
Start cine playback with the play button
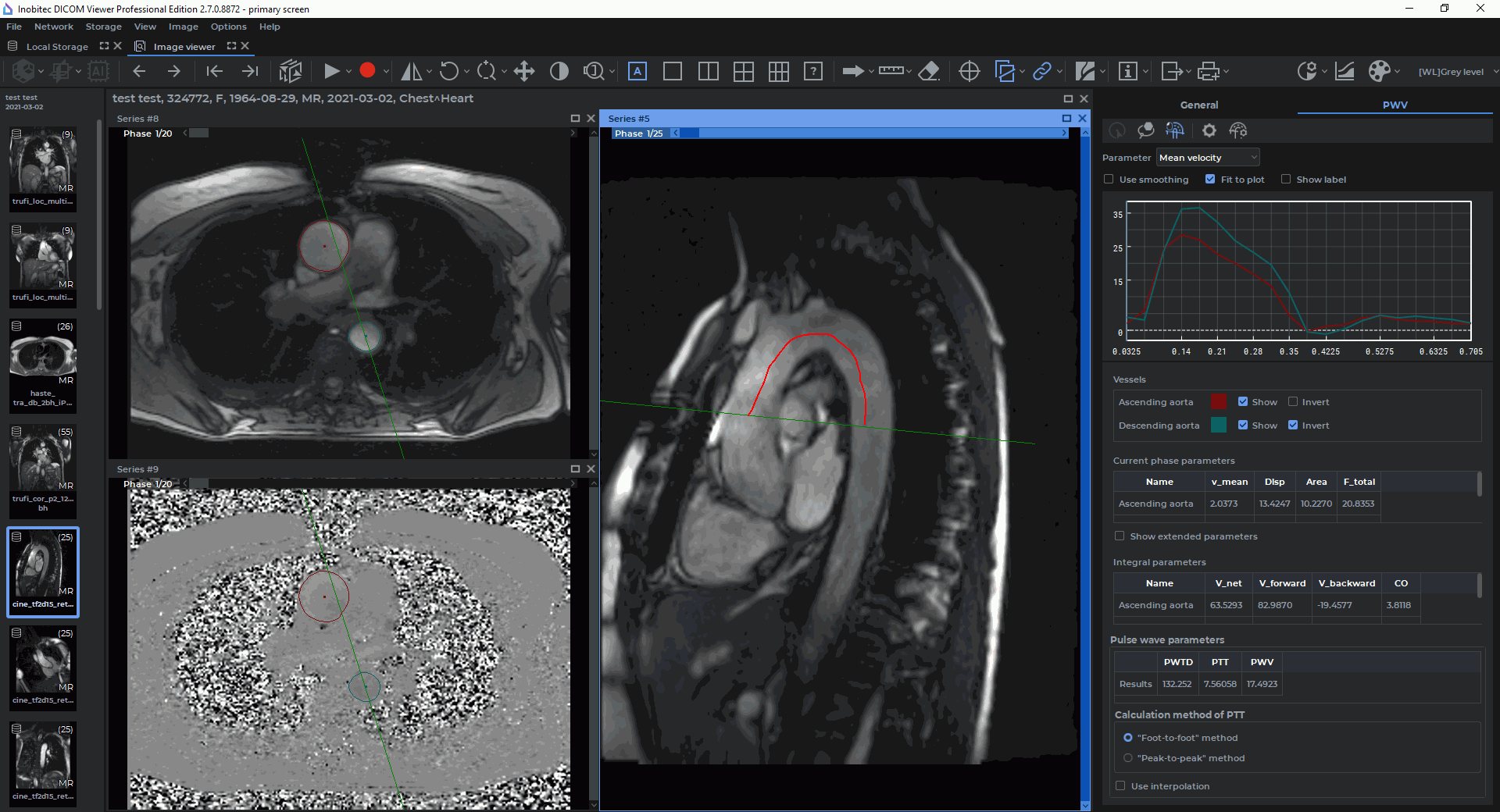click(x=331, y=71)
